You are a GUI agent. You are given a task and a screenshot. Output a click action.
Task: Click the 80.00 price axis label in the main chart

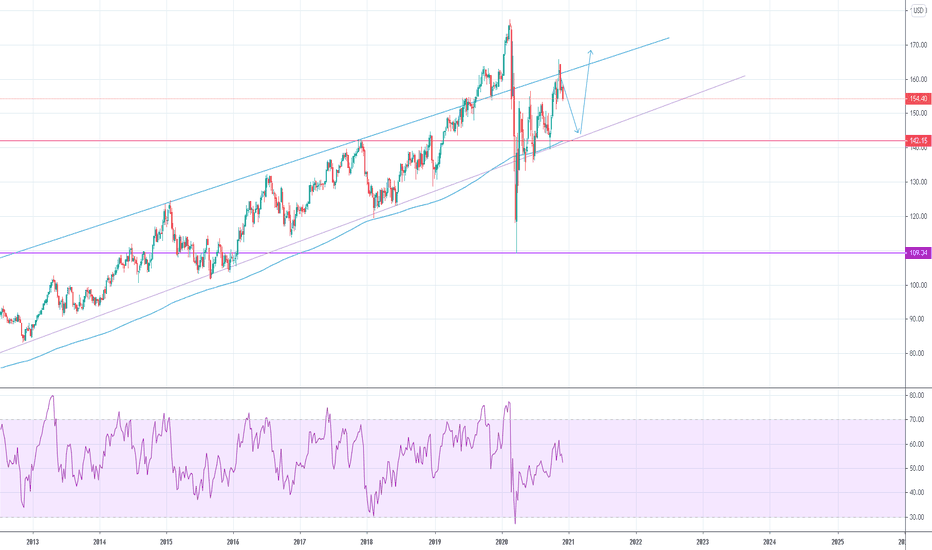click(x=917, y=353)
